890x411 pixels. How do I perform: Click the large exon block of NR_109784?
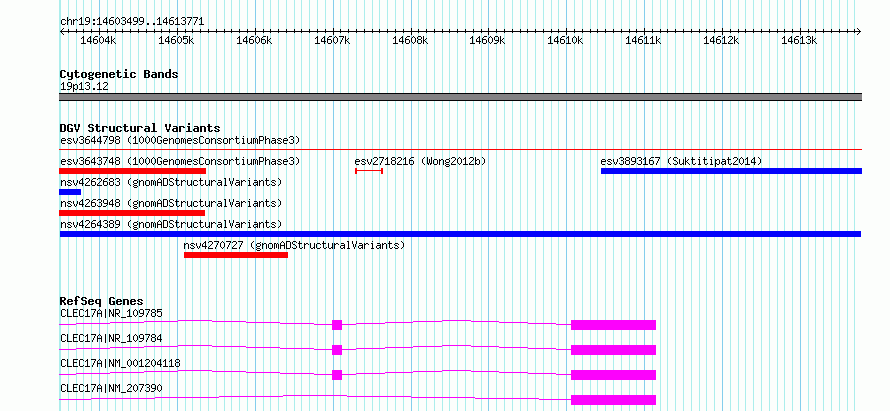(x=614, y=350)
